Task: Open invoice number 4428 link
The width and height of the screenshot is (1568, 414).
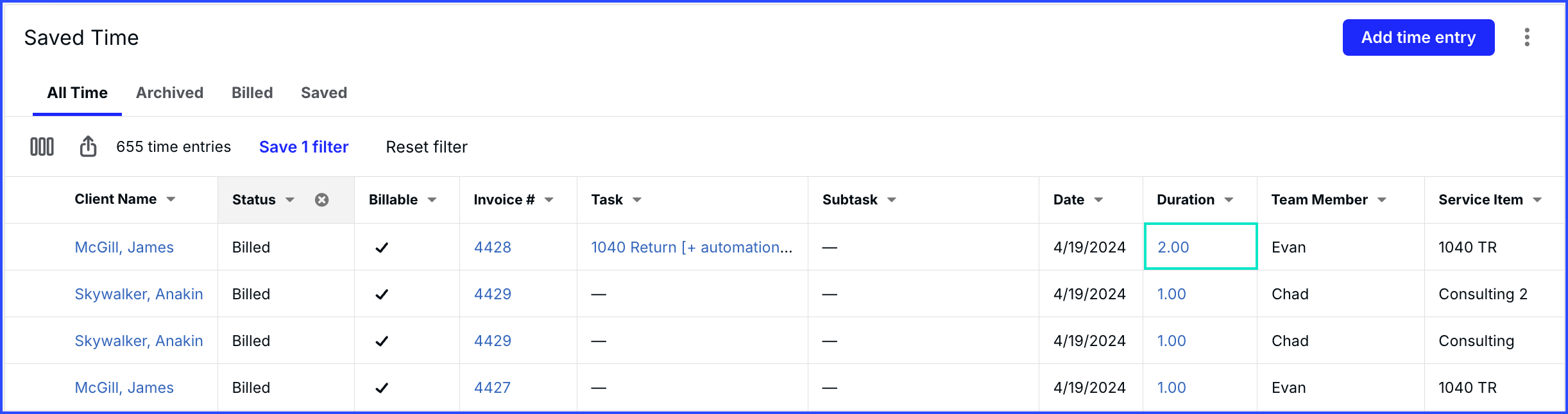Action: pos(493,247)
